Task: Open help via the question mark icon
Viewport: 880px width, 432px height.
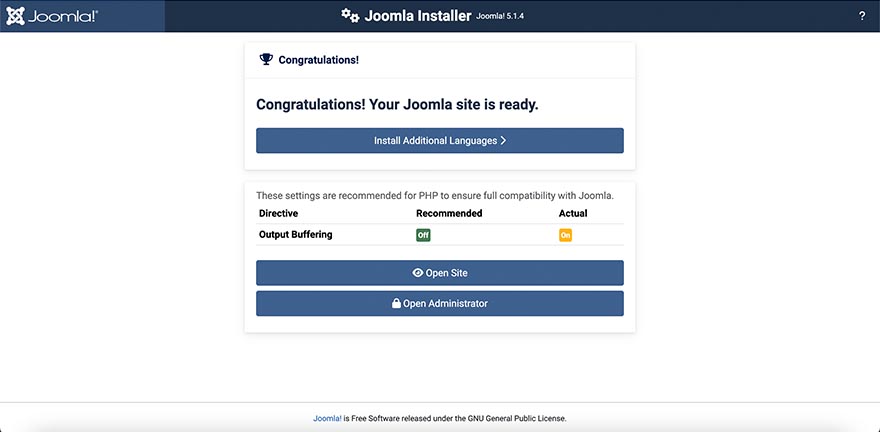Action: click(862, 16)
